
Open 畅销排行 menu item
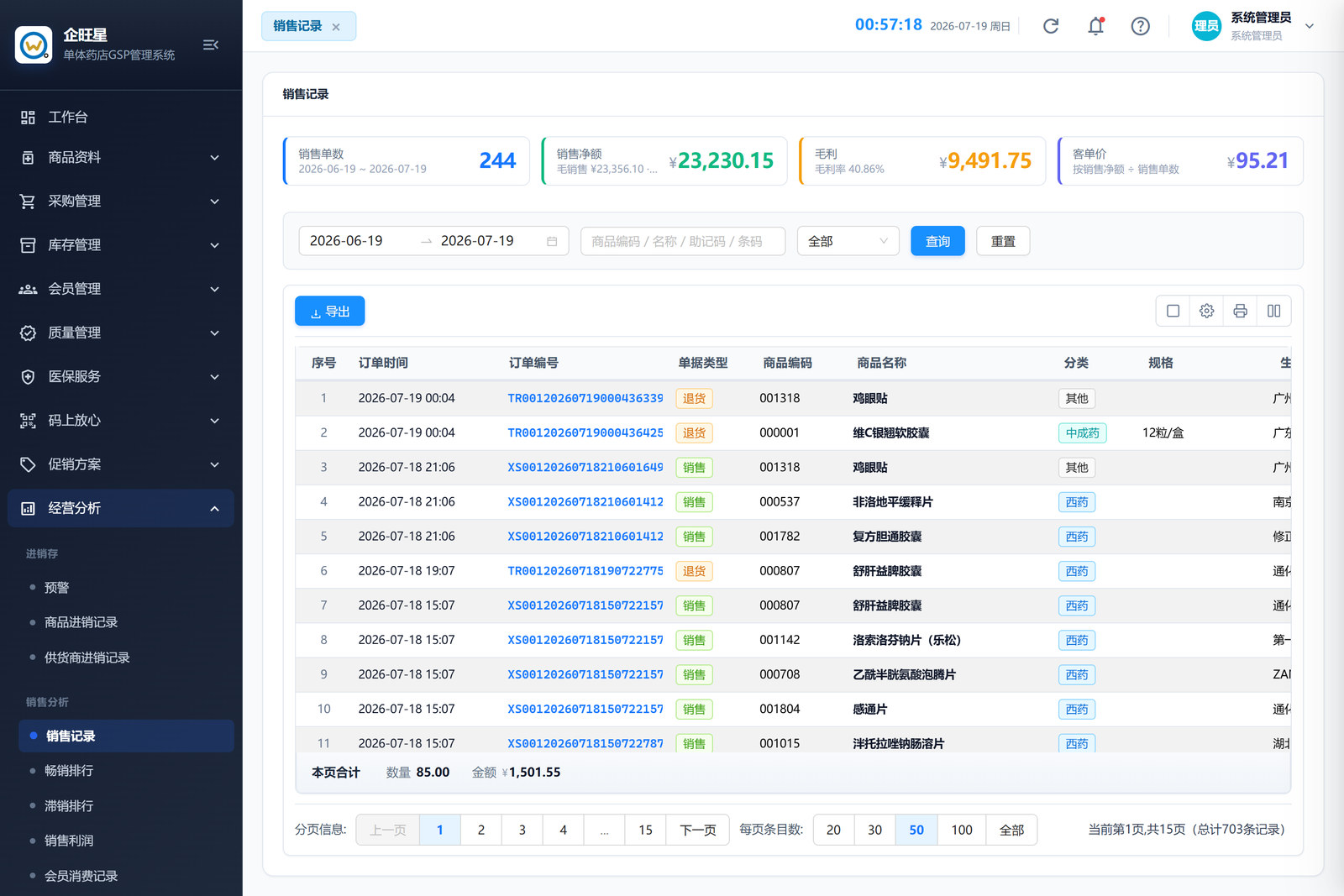coord(126,771)
